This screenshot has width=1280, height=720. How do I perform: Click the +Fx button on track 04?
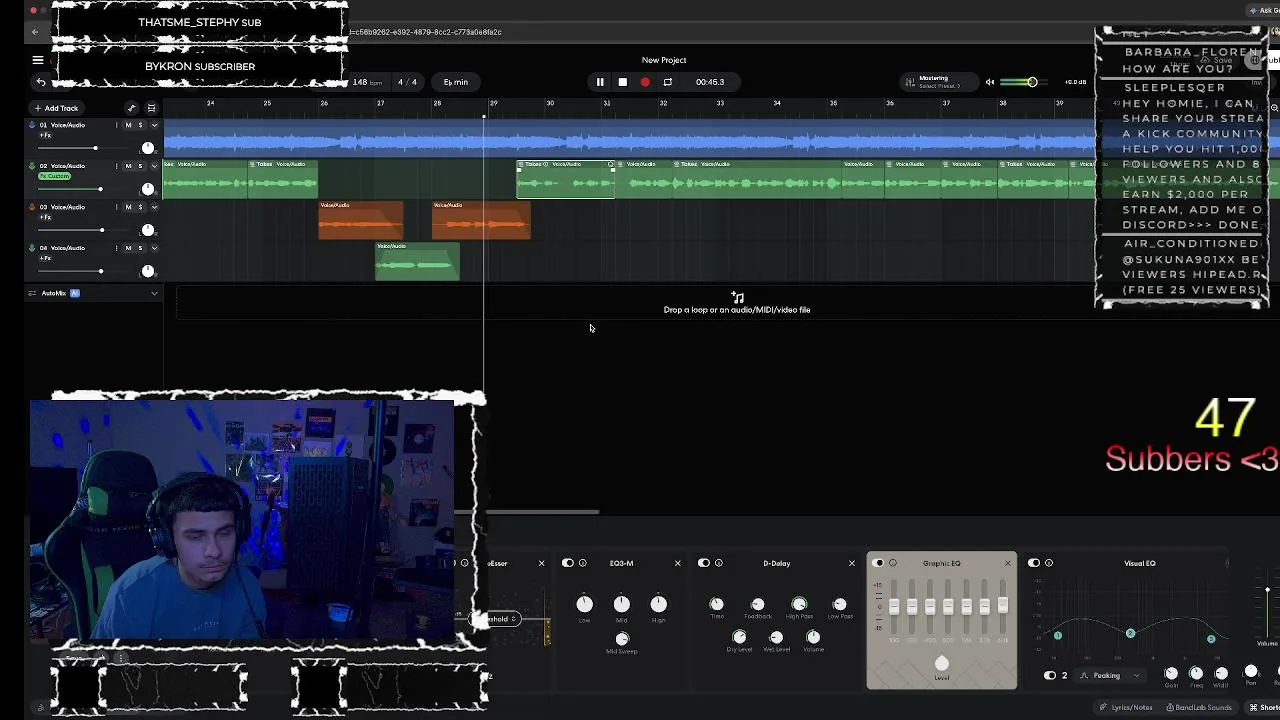[45, 258]
